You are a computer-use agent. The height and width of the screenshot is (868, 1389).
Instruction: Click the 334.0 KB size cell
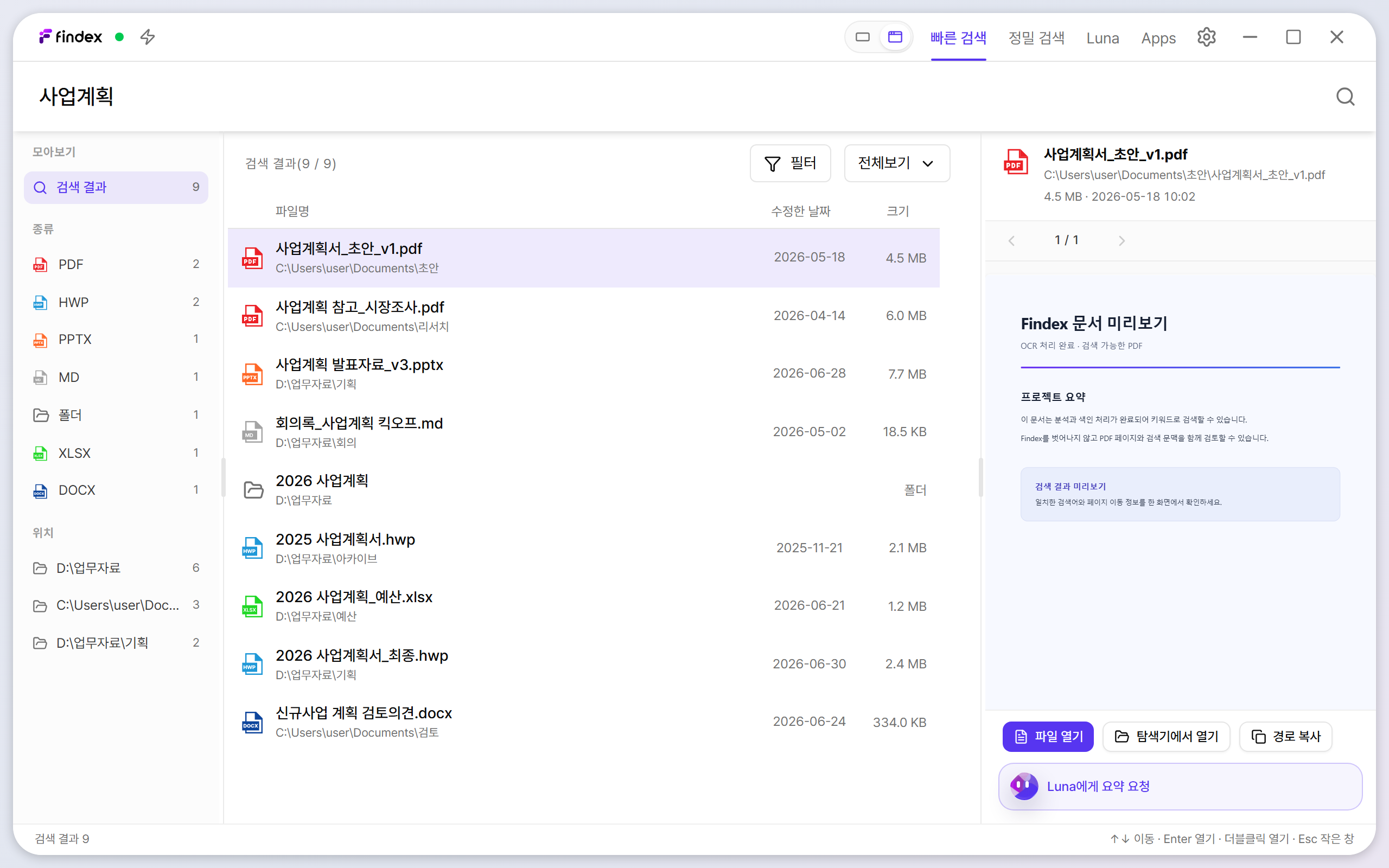coord(900,722)
